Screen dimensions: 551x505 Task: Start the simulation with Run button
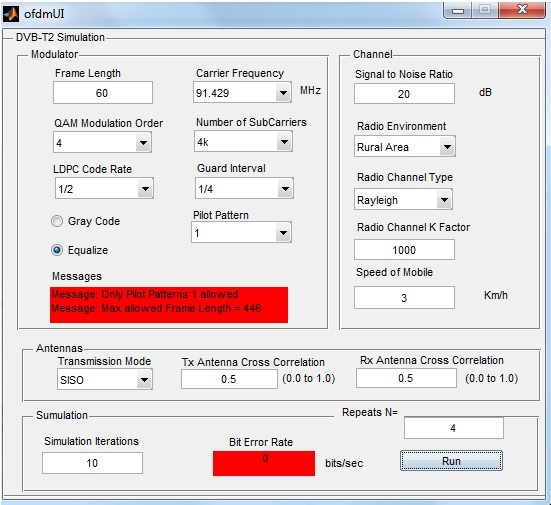tap(451, 461)
